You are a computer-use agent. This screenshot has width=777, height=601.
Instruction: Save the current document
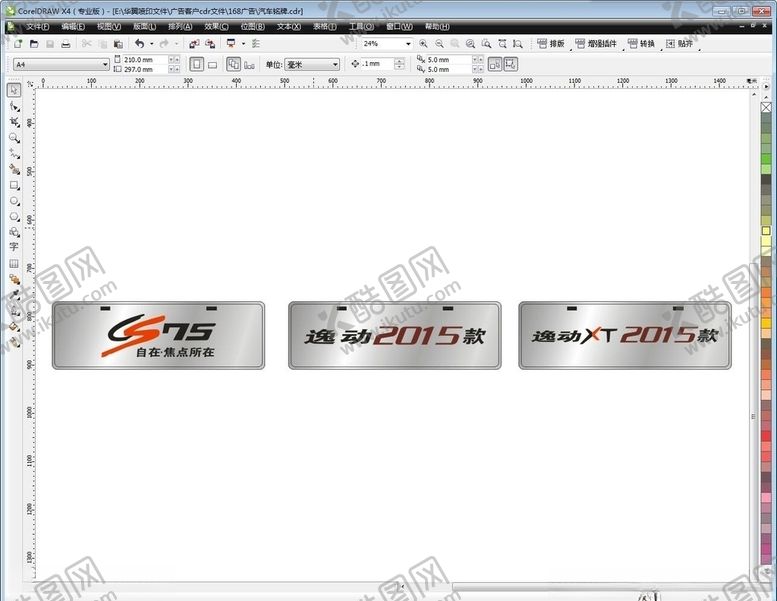(50, 44)
